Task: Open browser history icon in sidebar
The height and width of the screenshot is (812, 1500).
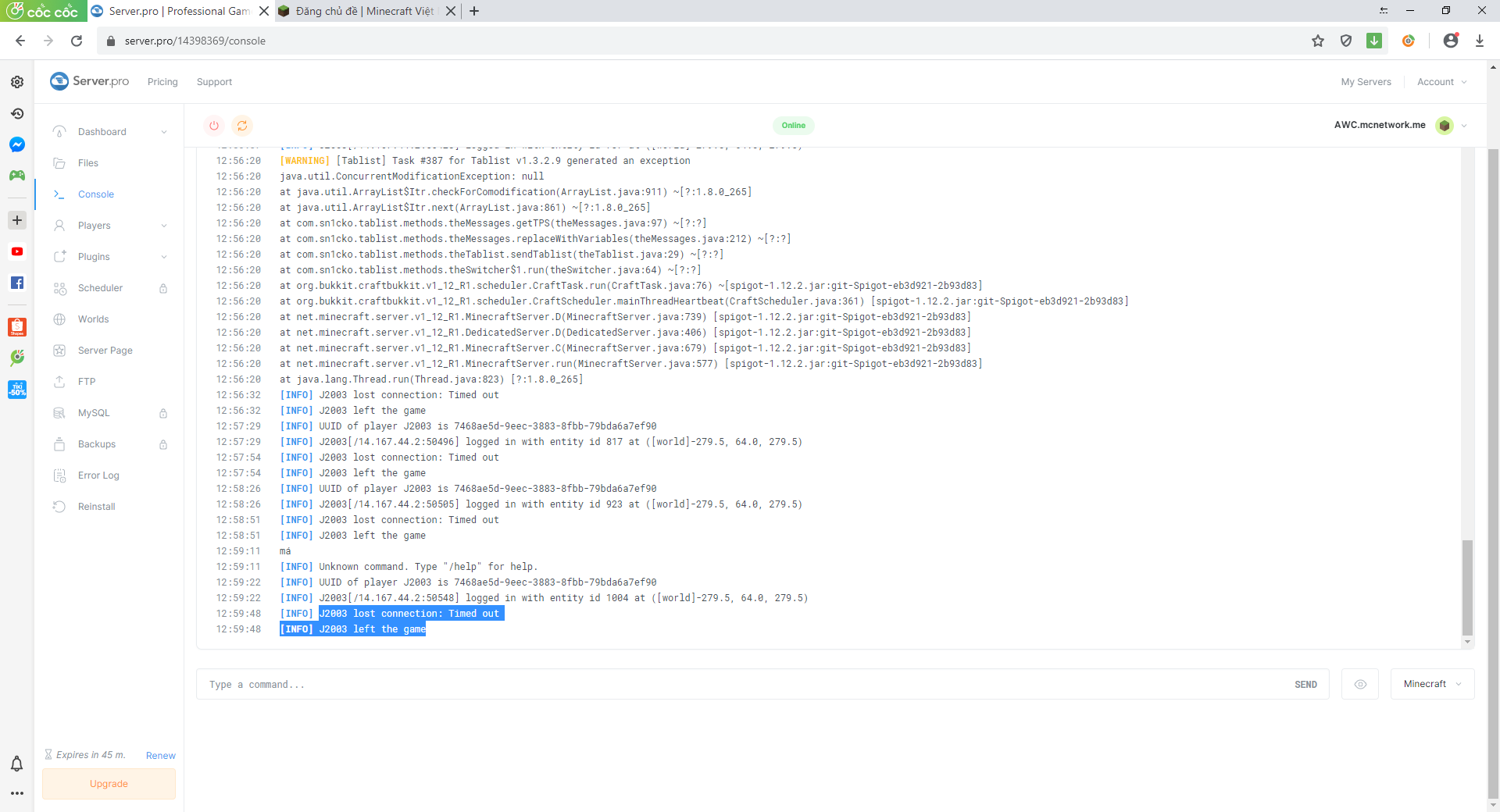Action: 17,113
